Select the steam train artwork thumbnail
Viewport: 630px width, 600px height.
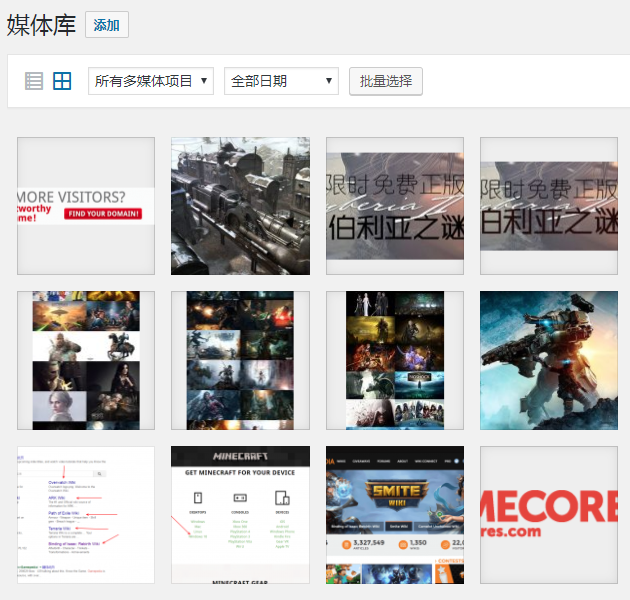click(x=240, y=206)
